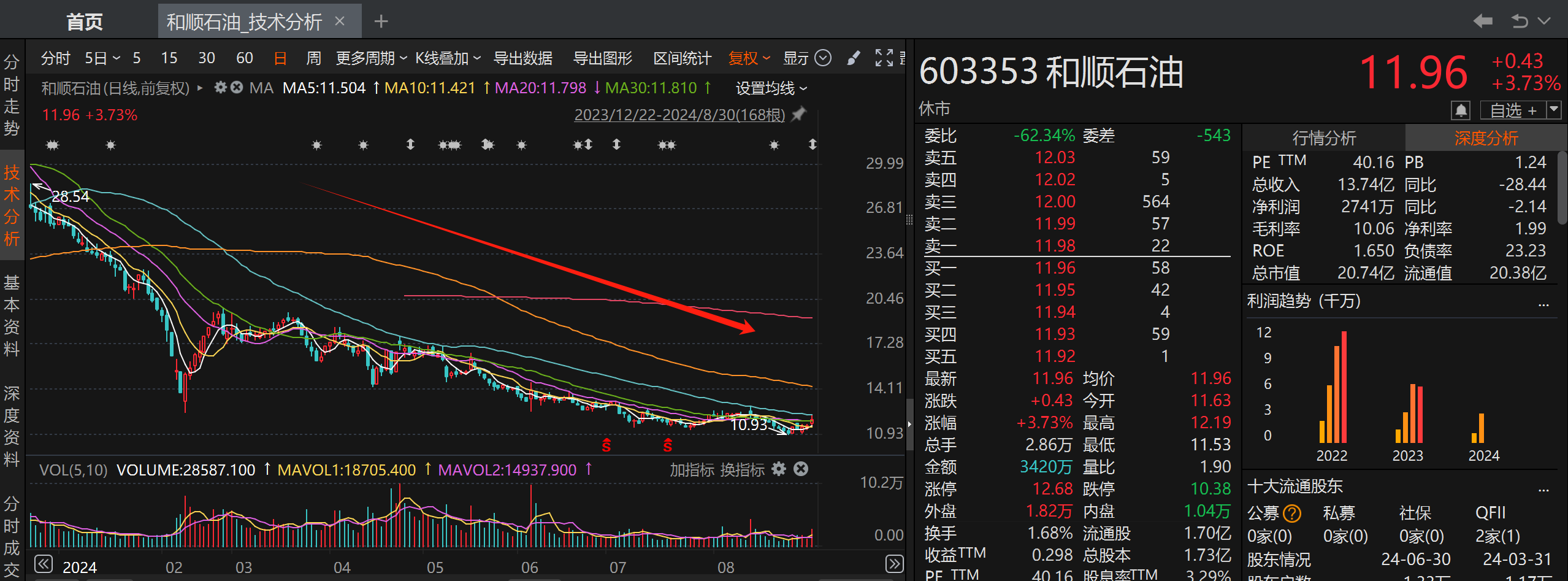Switch to the 深度分析 tab
This screenshot has width=1568, height=581.
[1486, 138]
